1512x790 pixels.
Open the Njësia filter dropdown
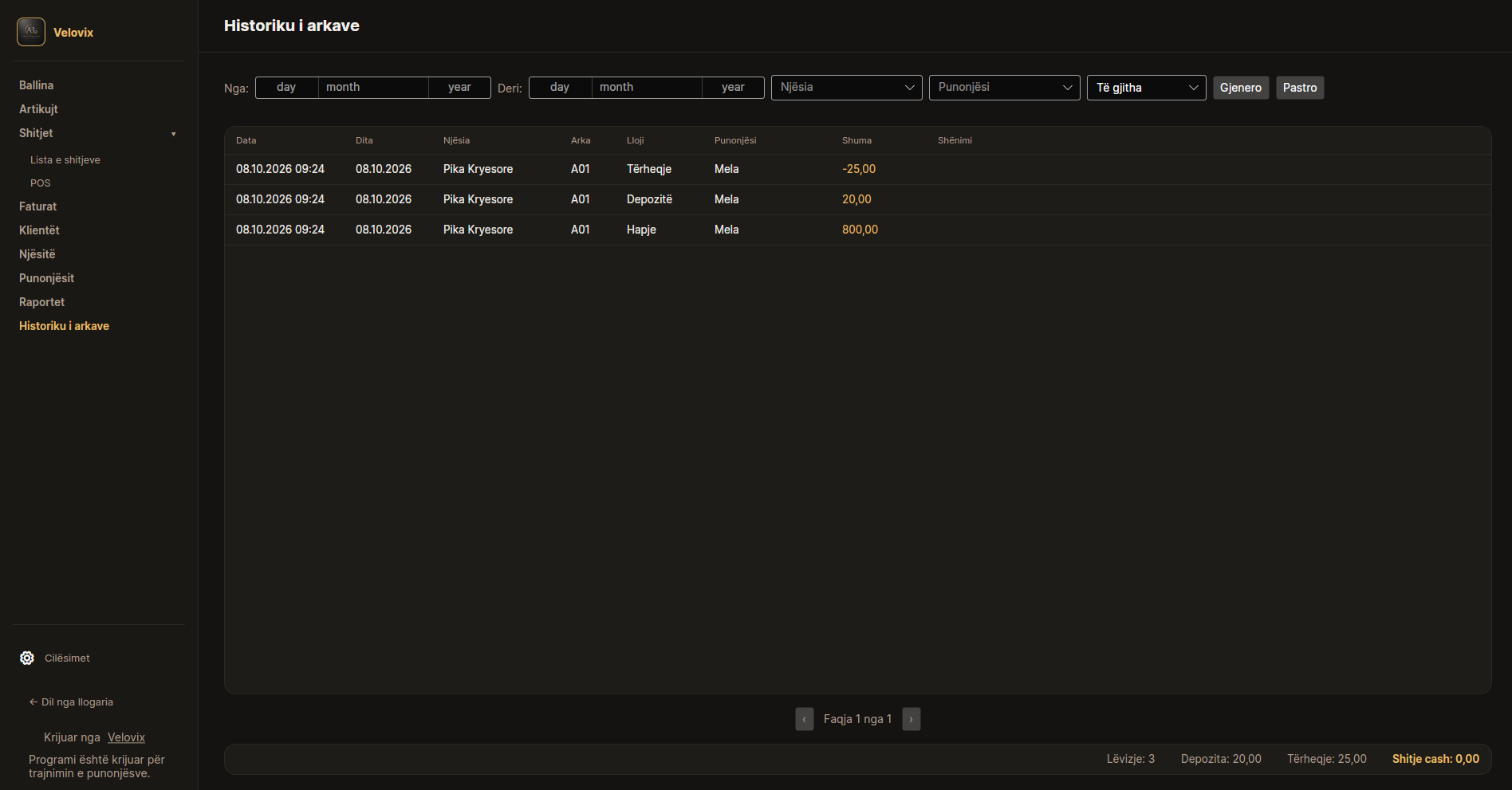pos(847,88)
